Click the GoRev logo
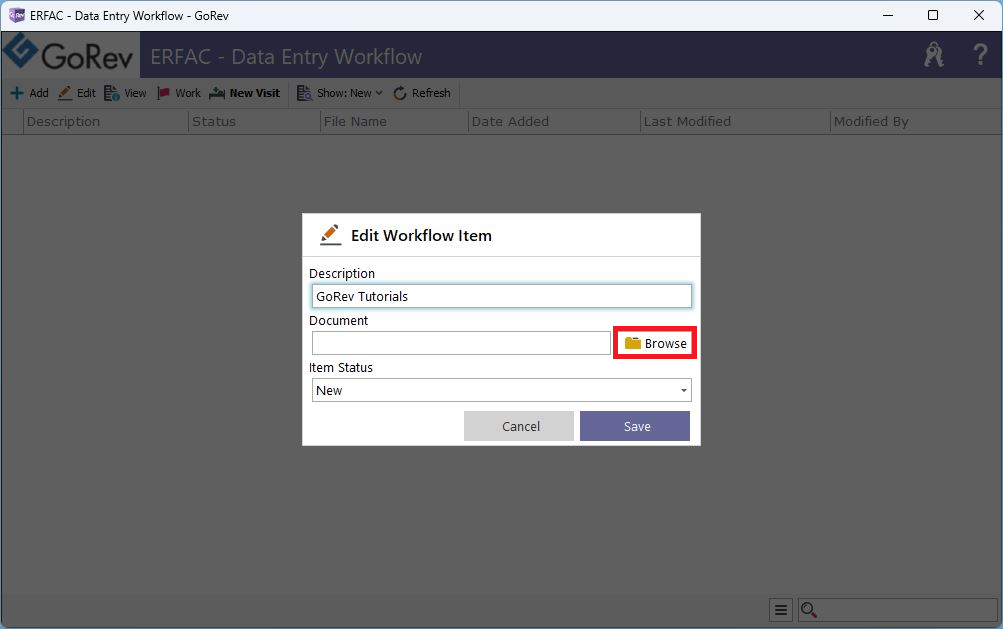 pos(70,55)
